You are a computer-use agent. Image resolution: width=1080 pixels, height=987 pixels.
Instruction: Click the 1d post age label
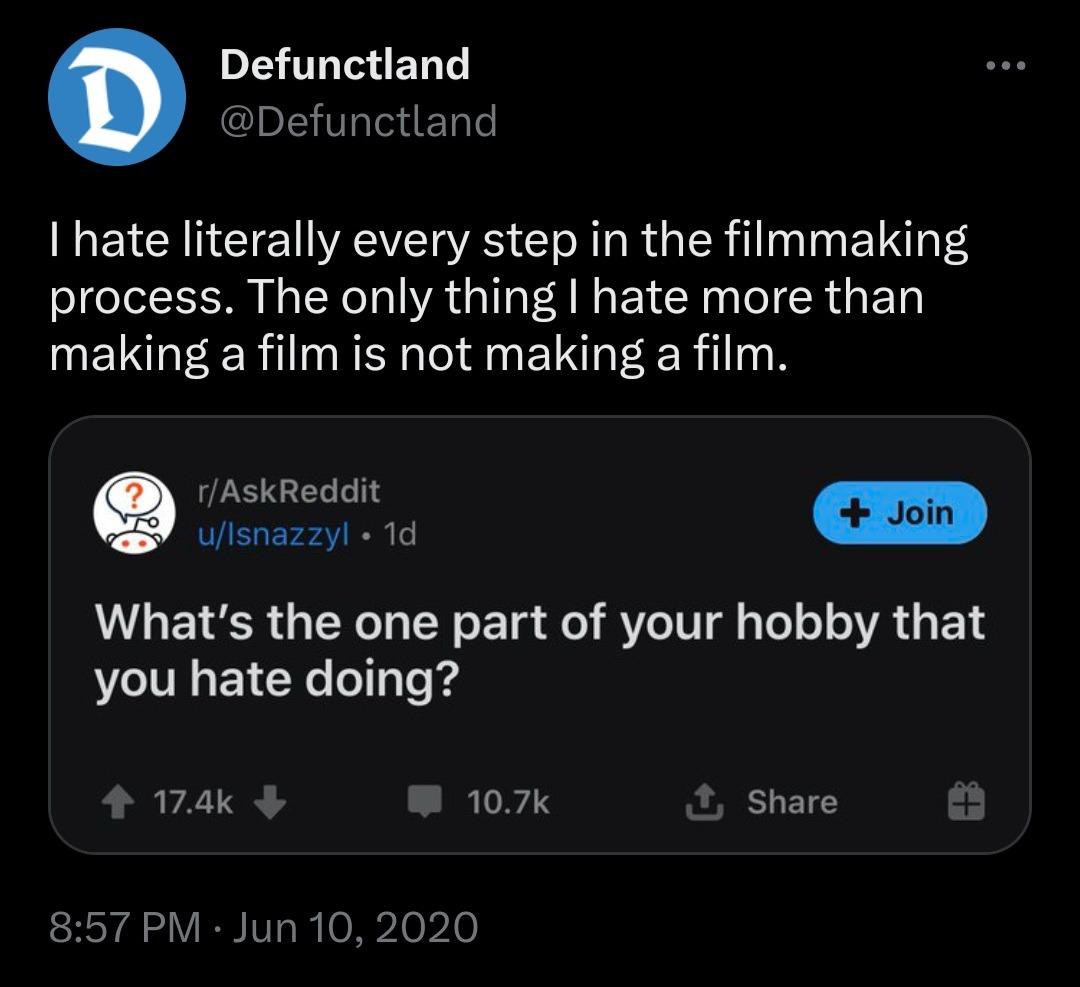(x=400, y=535)
